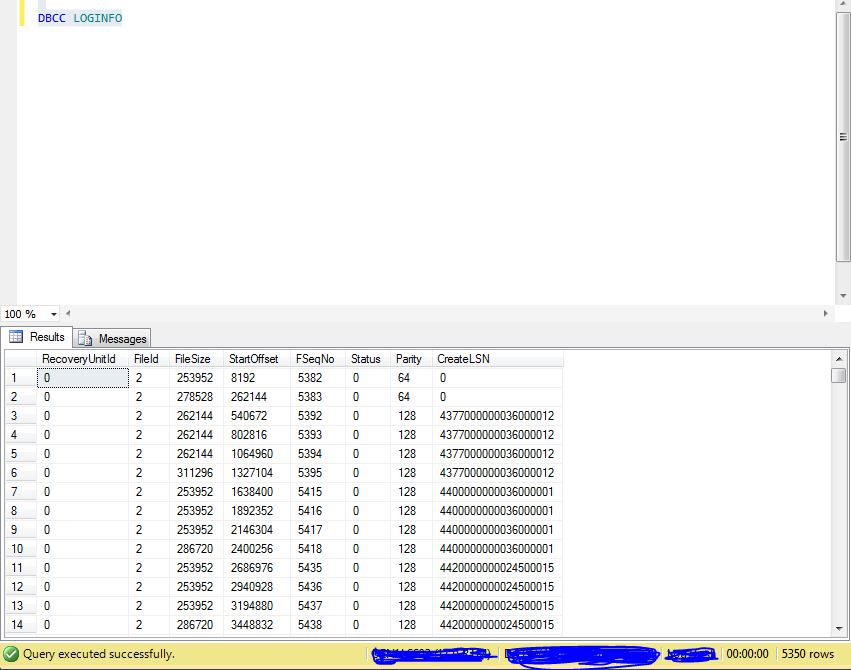851x670 pixels.
Task: Click the 00:00:00 elapsed time indicator
Action: (x=747, y=653)
